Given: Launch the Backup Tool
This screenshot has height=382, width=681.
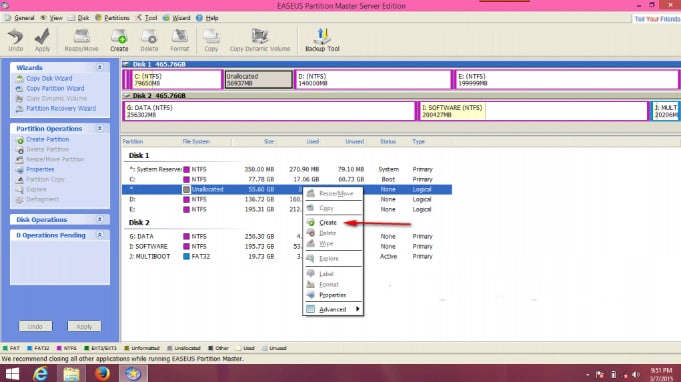Looking at the screenshot, I should (322, 40).
